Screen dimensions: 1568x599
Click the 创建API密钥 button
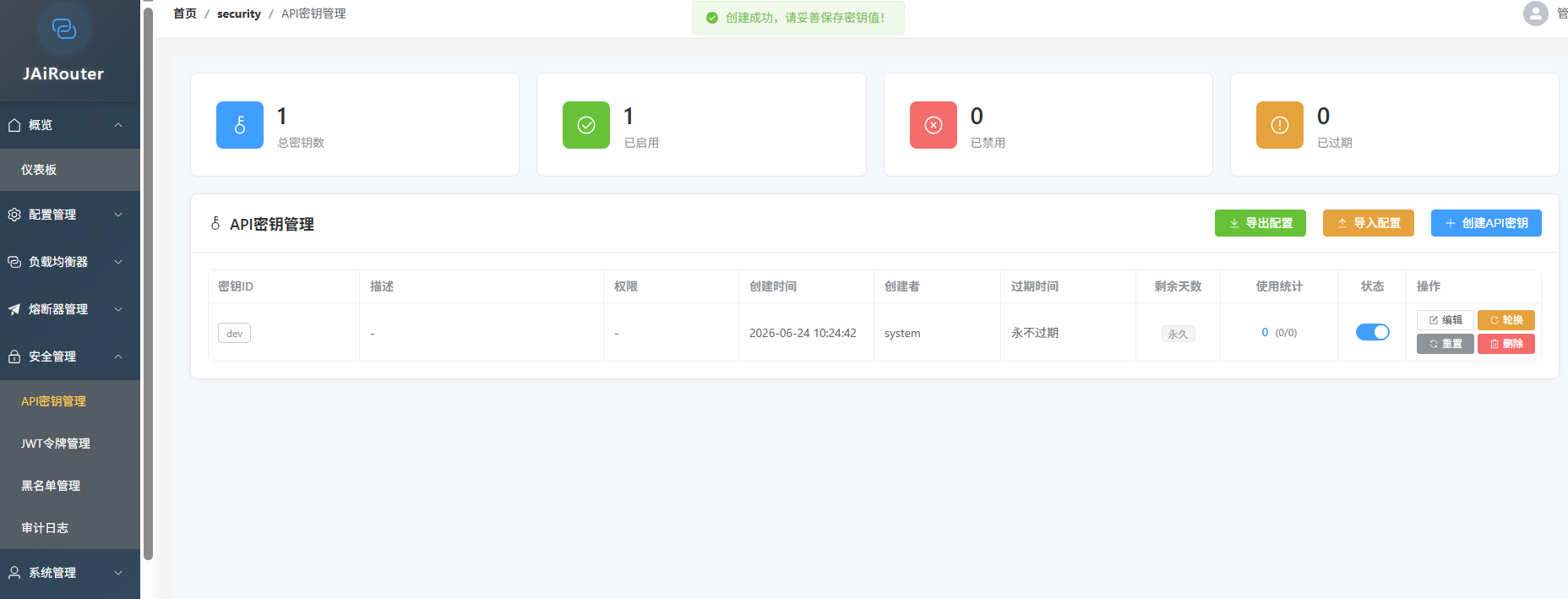point(1486,223)
